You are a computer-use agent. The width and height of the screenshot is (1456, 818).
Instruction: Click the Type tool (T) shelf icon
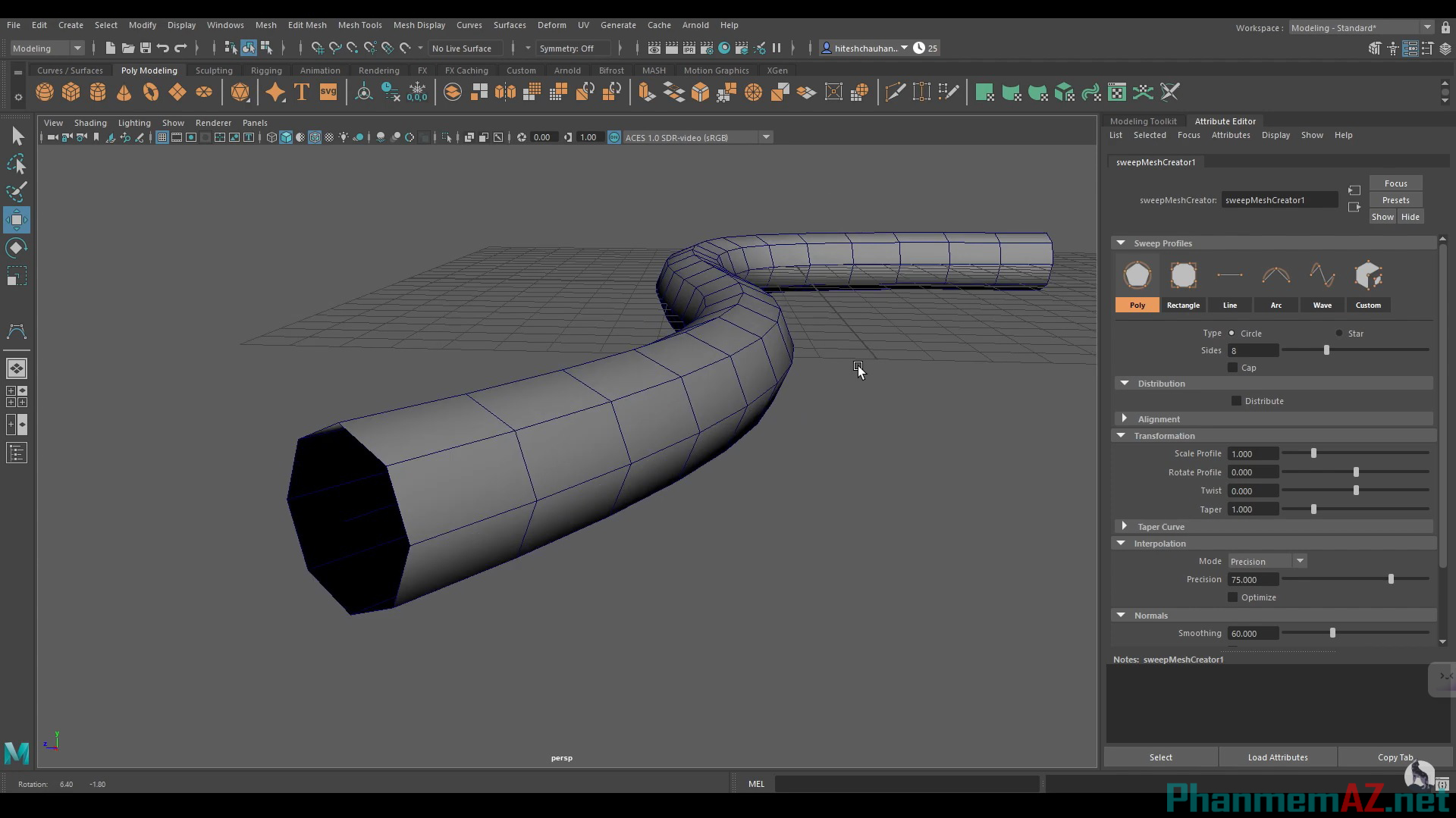(x=301, y=92)
